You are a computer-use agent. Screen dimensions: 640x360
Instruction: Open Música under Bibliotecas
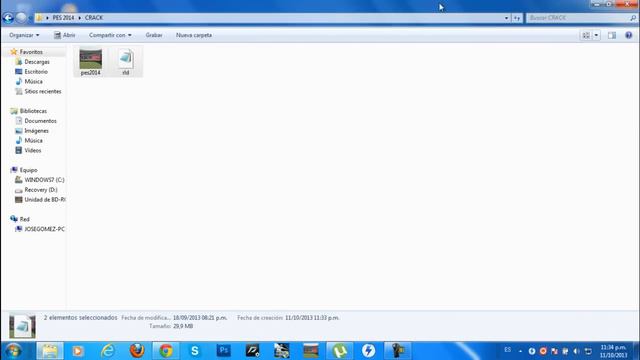pyautogui.click(x=33, y=140)
